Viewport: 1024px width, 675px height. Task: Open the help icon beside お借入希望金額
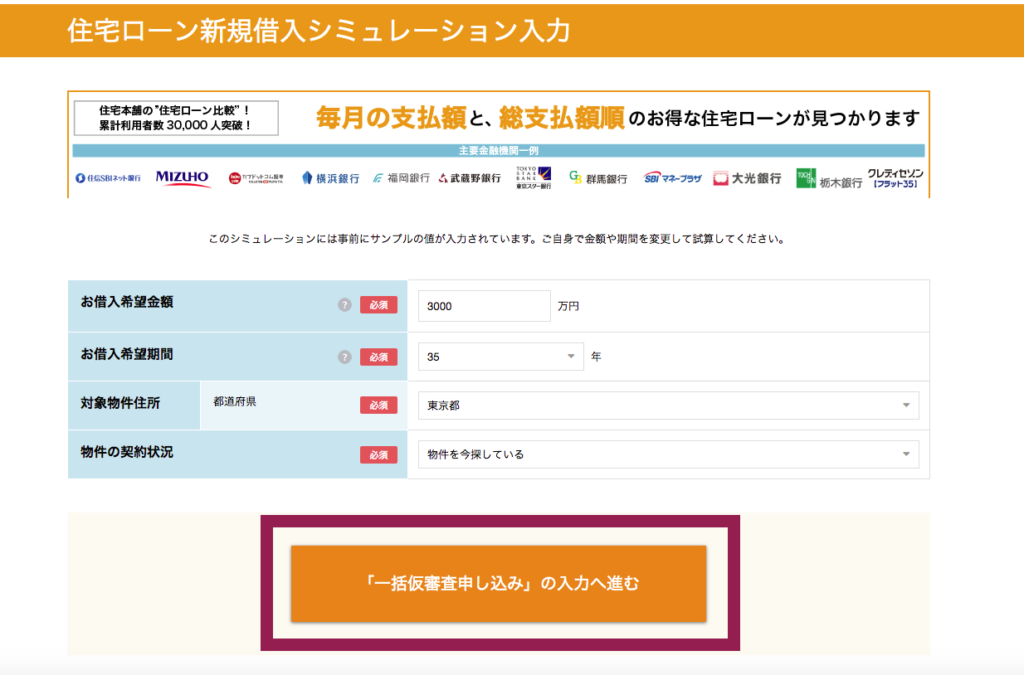coord(344,305)
